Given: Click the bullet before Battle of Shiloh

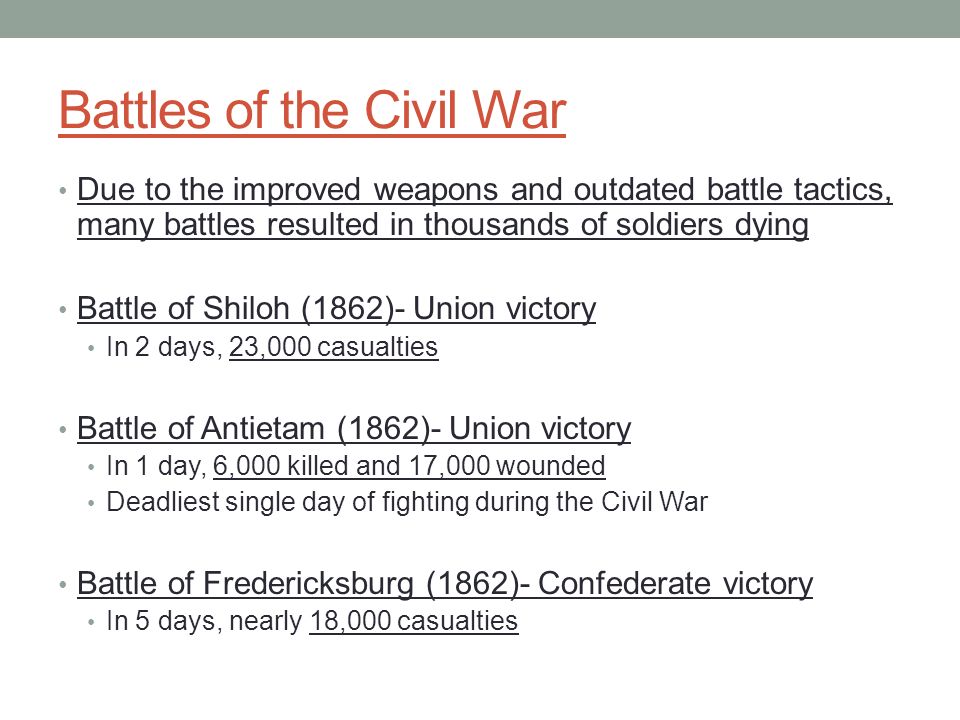Looking at the screenshot, I should click(x=63, y=310).
